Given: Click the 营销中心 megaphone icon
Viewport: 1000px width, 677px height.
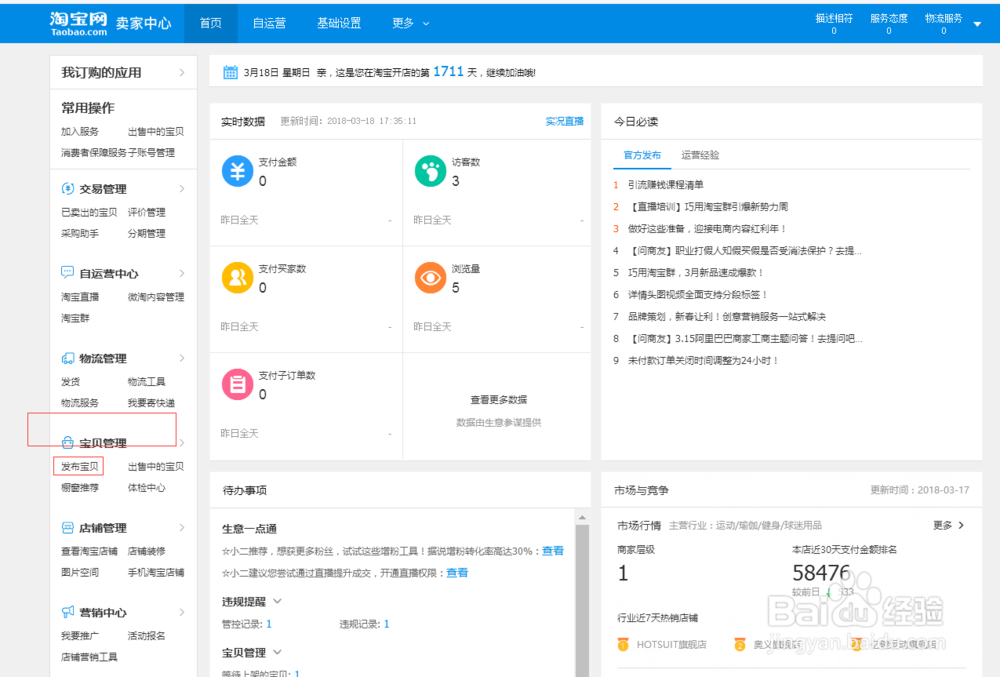Looking at the screenshot, I should [x=68, y=612].
